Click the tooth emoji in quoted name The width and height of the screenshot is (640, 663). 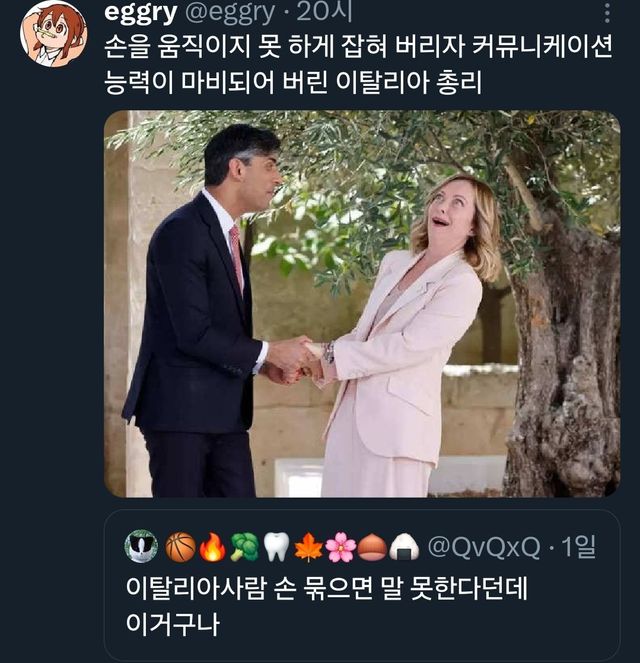point(276,547)
